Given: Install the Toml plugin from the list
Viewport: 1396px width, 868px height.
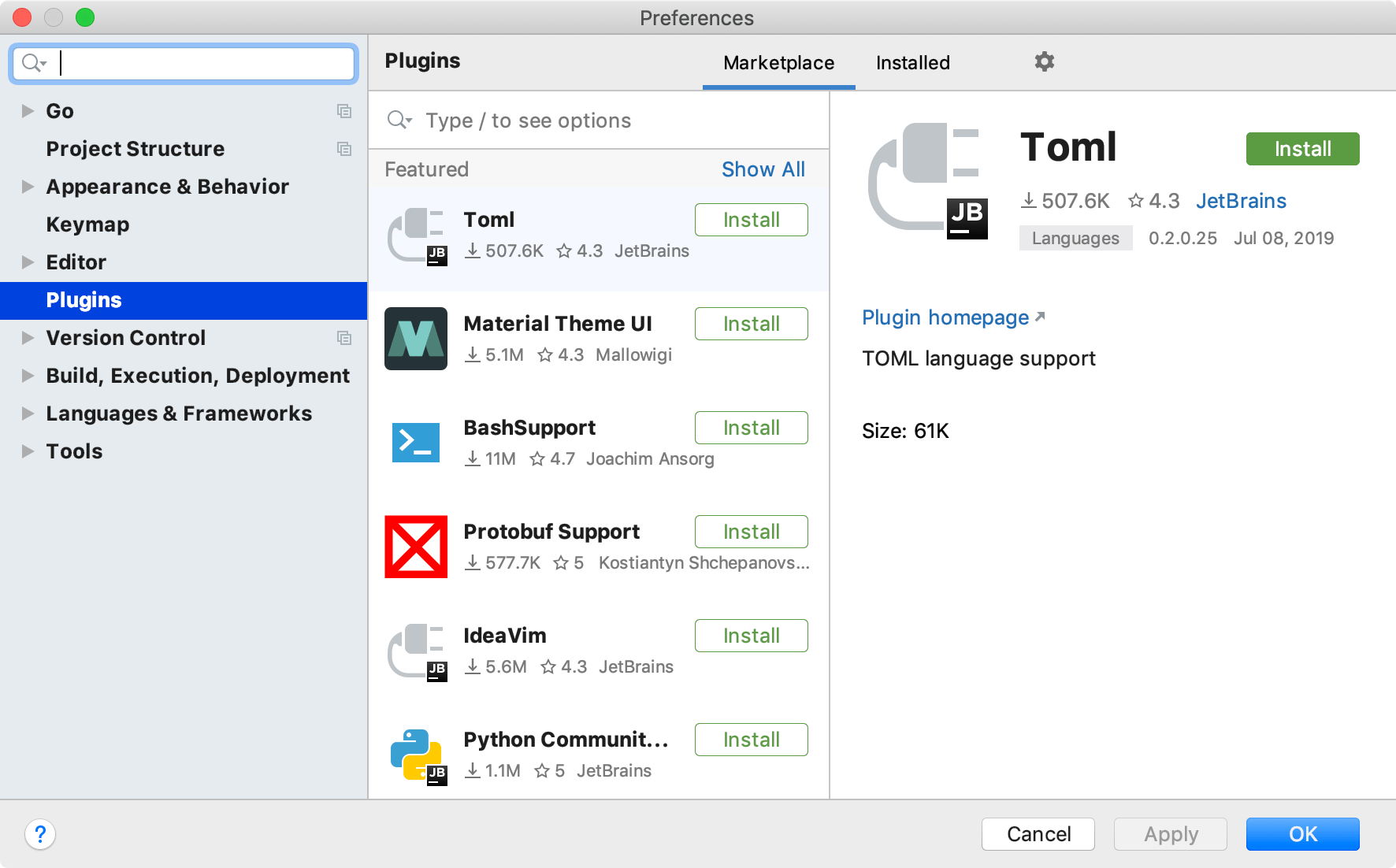Looking at the screenshot, I should [751, 220].
